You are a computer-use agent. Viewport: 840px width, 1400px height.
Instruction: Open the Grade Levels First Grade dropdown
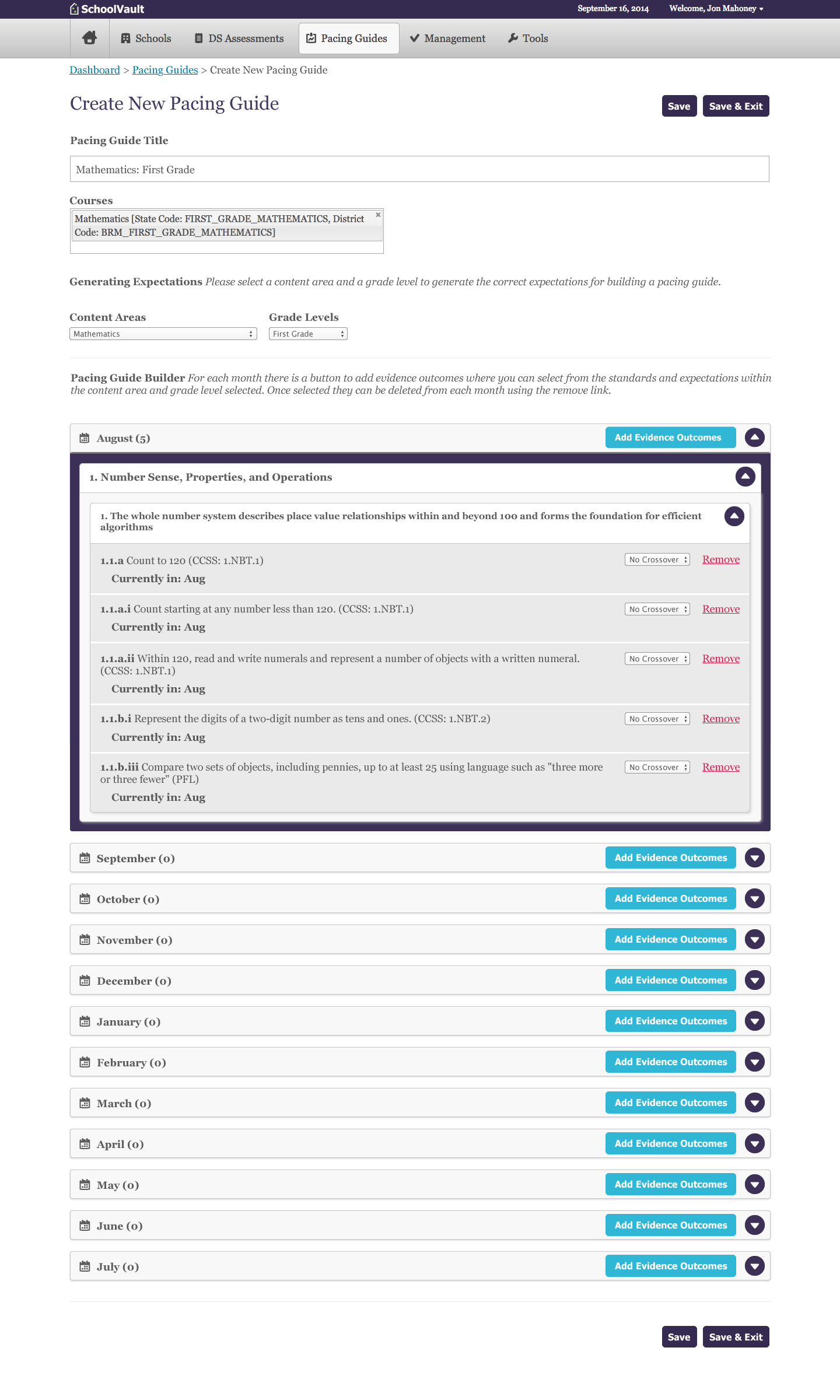[x=308, y=334]
